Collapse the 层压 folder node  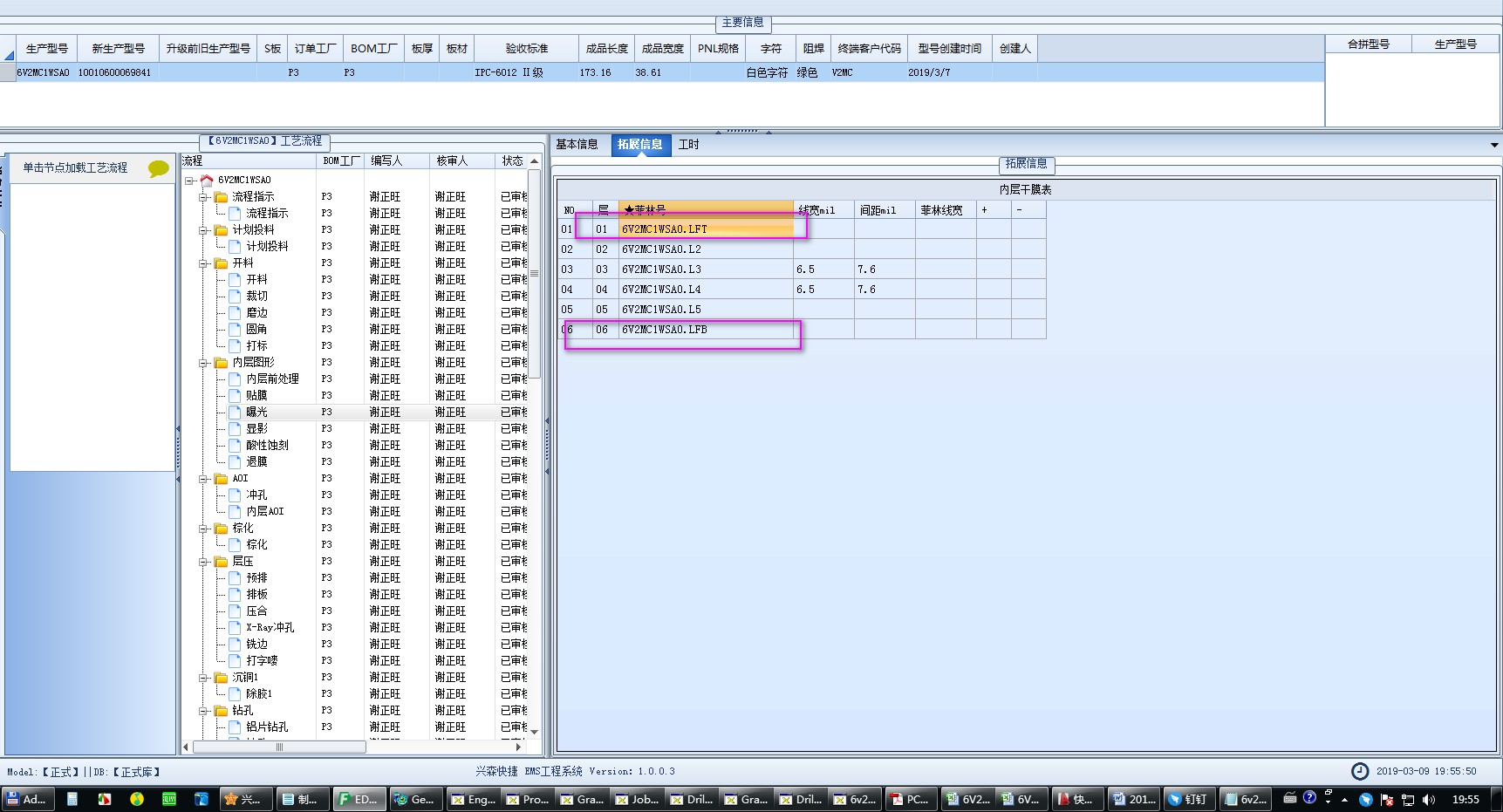click(x=203, y=562)
